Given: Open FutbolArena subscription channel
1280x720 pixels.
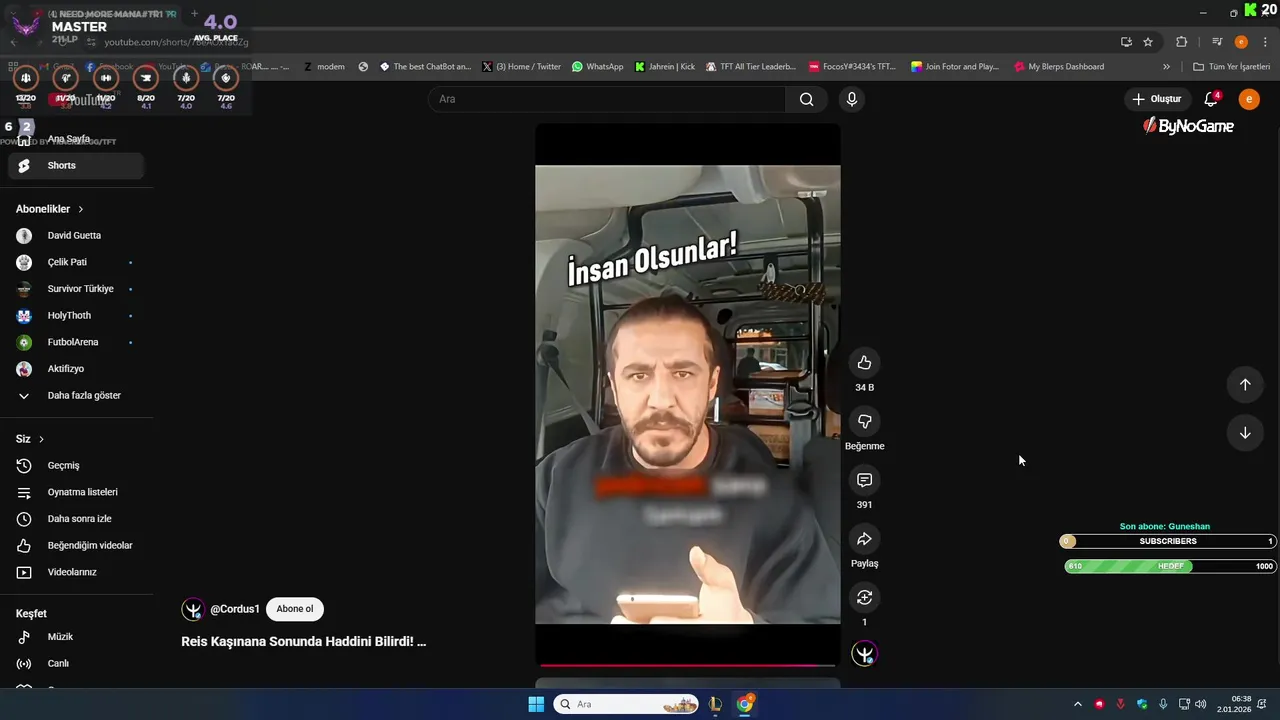Looking at the screenshot, I should 76,342.
